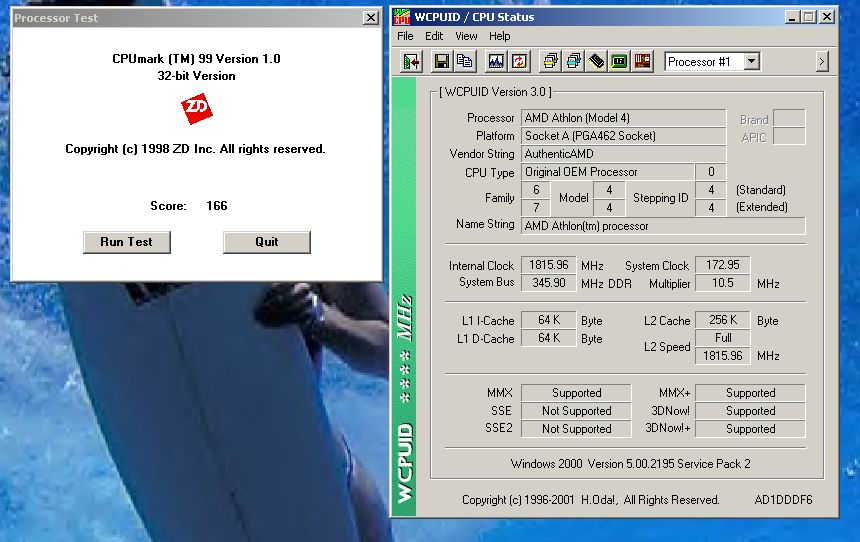
Task: Open the File menu in WCPUID
Action: click(x=405, y=36)
